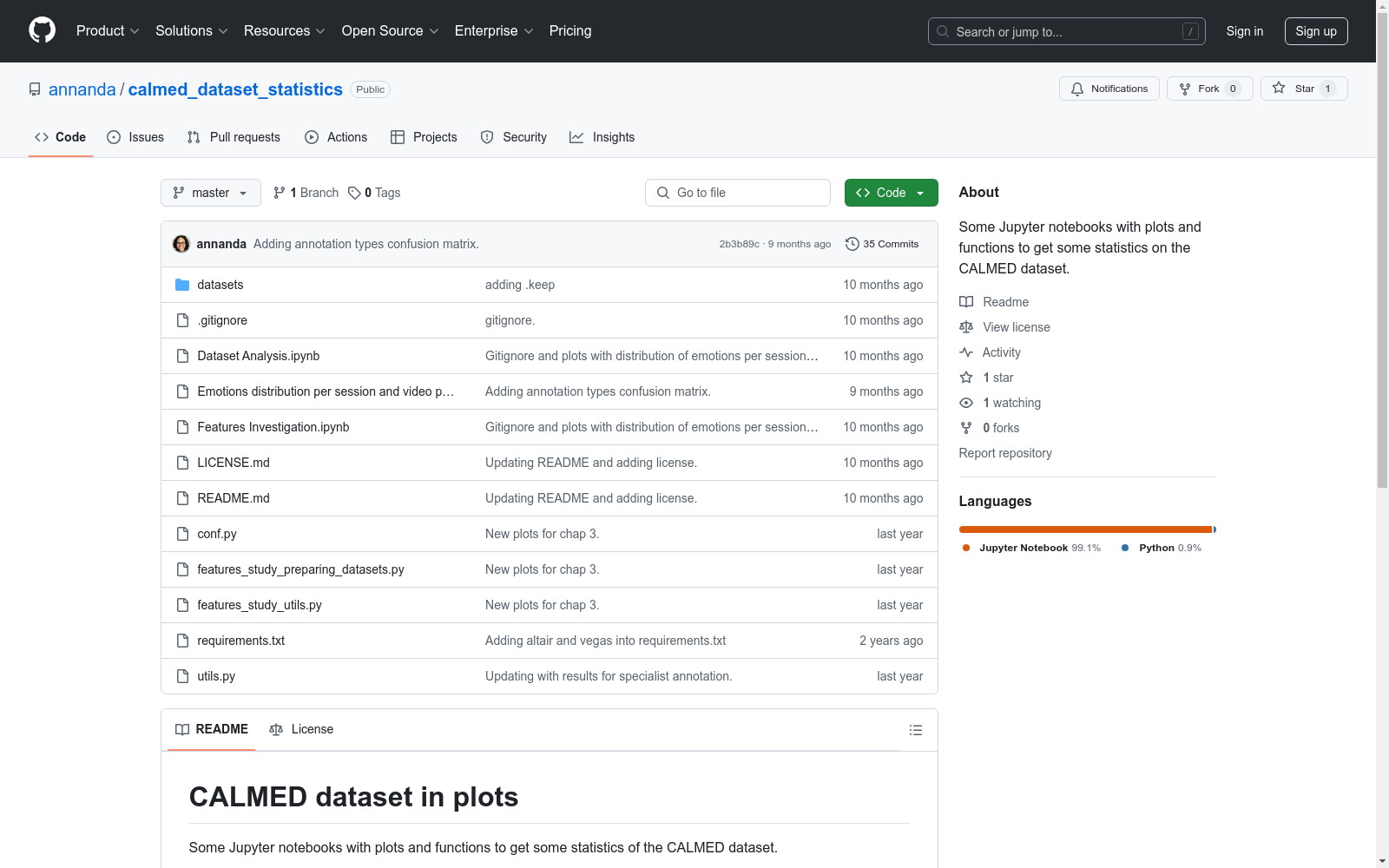1389x868 pixels.
Task: Click the orange Jupyter Notebook language bar
Action: coord(1085,529)
